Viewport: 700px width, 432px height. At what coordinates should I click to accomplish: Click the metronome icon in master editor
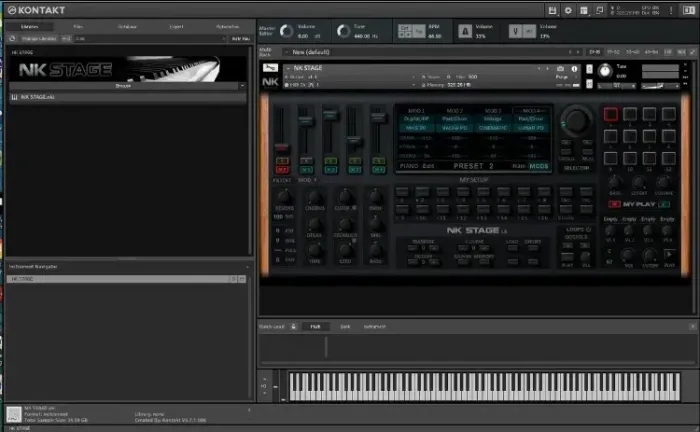(465, 31)
